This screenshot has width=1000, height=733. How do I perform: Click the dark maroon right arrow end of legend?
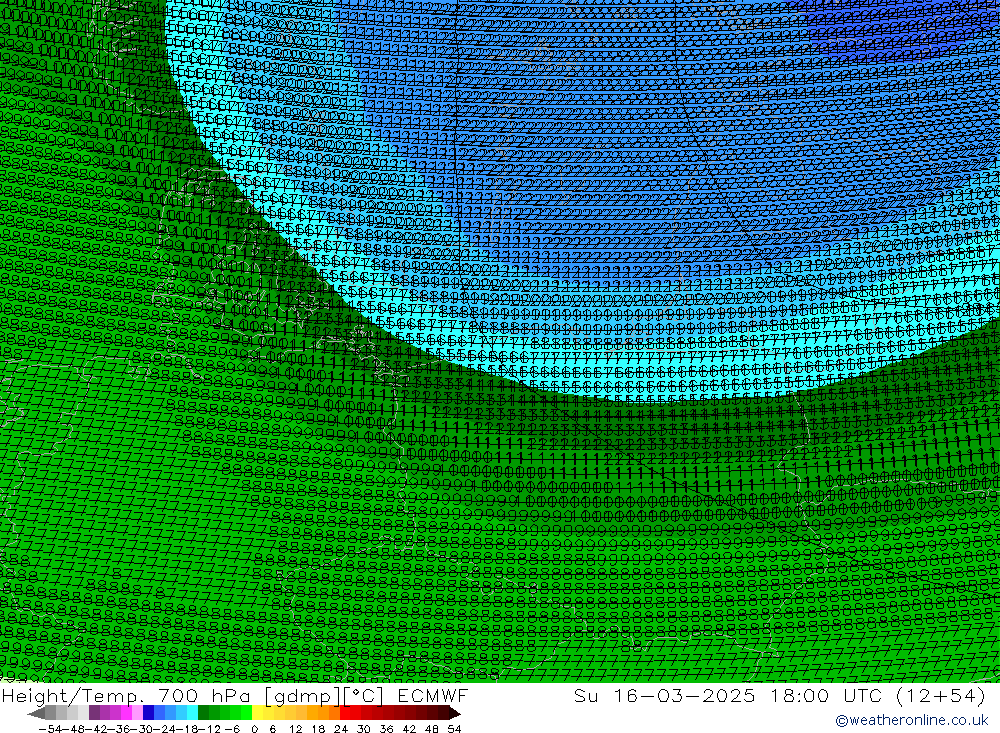455,713
